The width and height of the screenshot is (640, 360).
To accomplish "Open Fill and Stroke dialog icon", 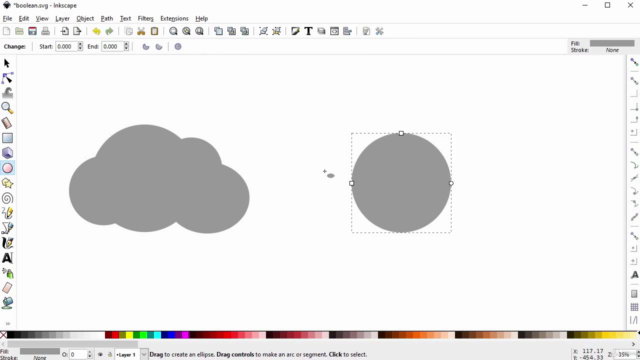I will point(295,31).
